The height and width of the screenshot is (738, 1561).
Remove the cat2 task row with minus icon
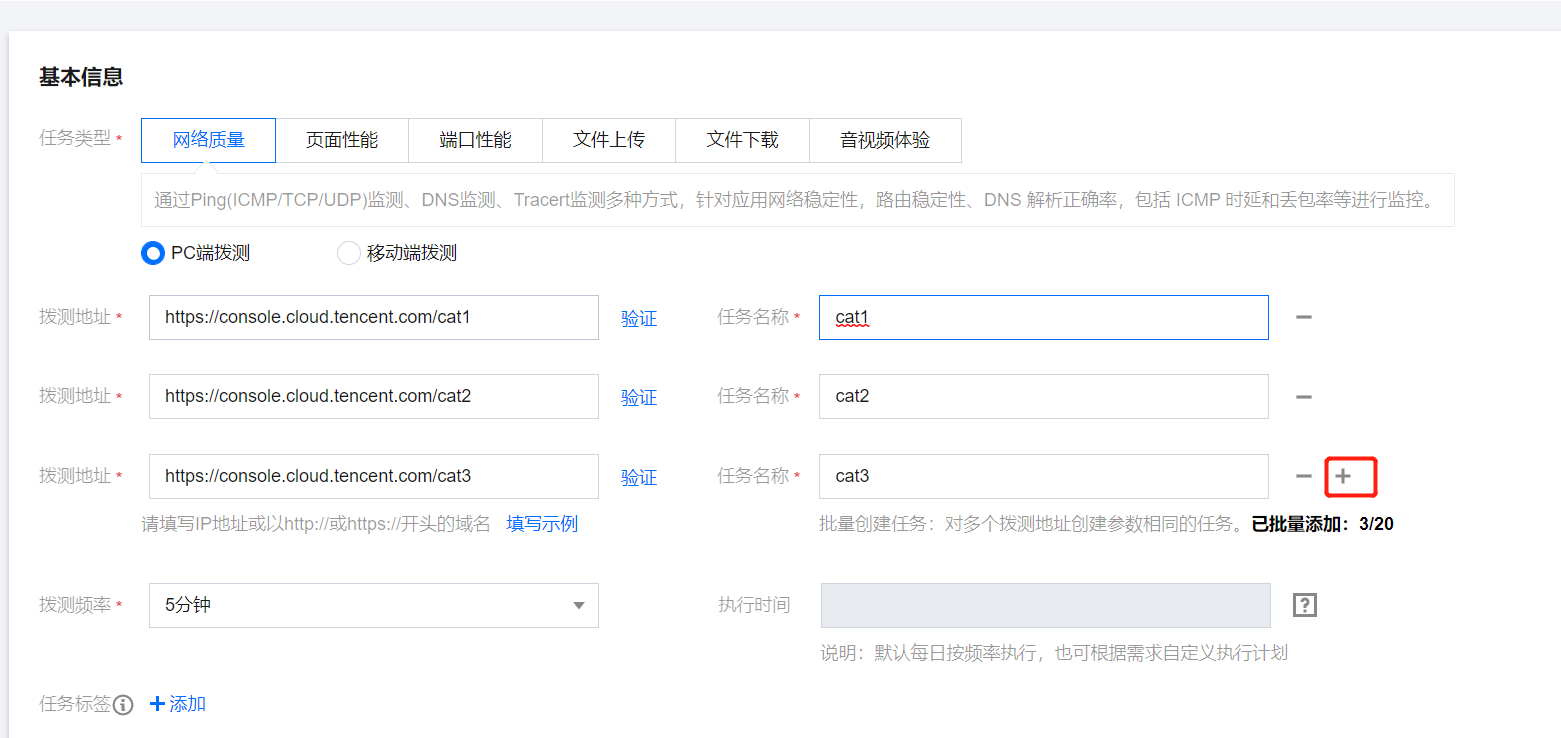point(1303,397)
